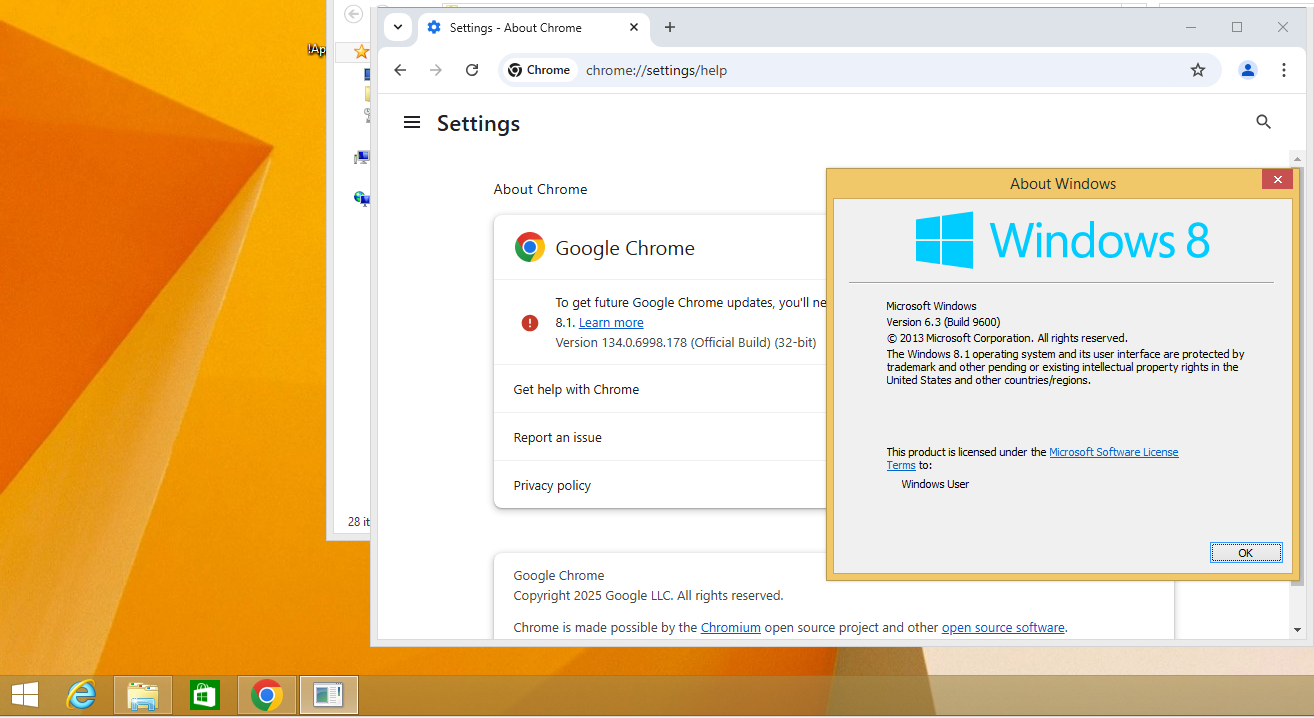Viewport: 1314px width, 718px height.
Task: Click the Chrome site info chip
Action: pyautogui.click(x=539, y=70)
